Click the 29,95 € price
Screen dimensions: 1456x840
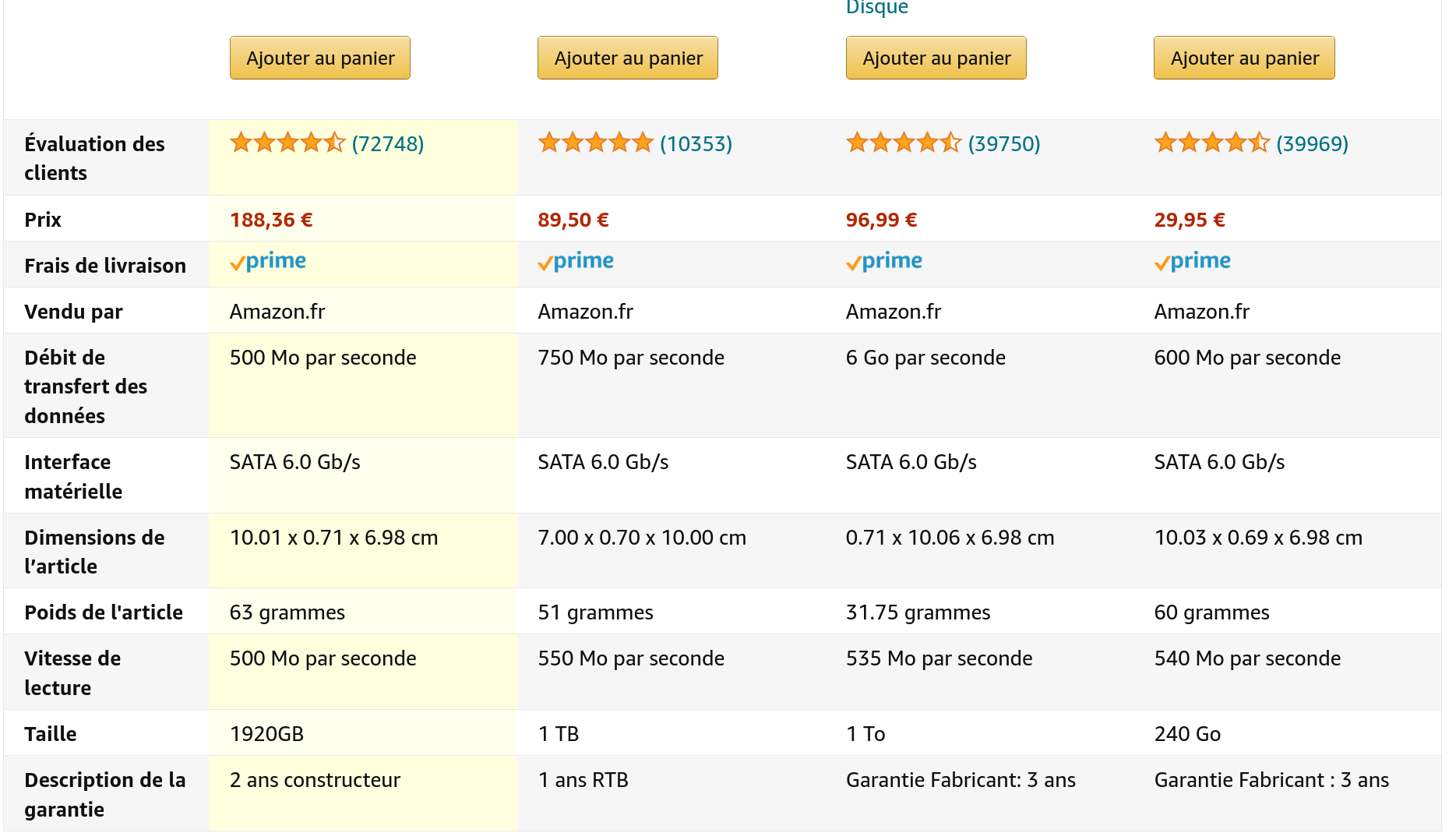tap(1190, 221)
